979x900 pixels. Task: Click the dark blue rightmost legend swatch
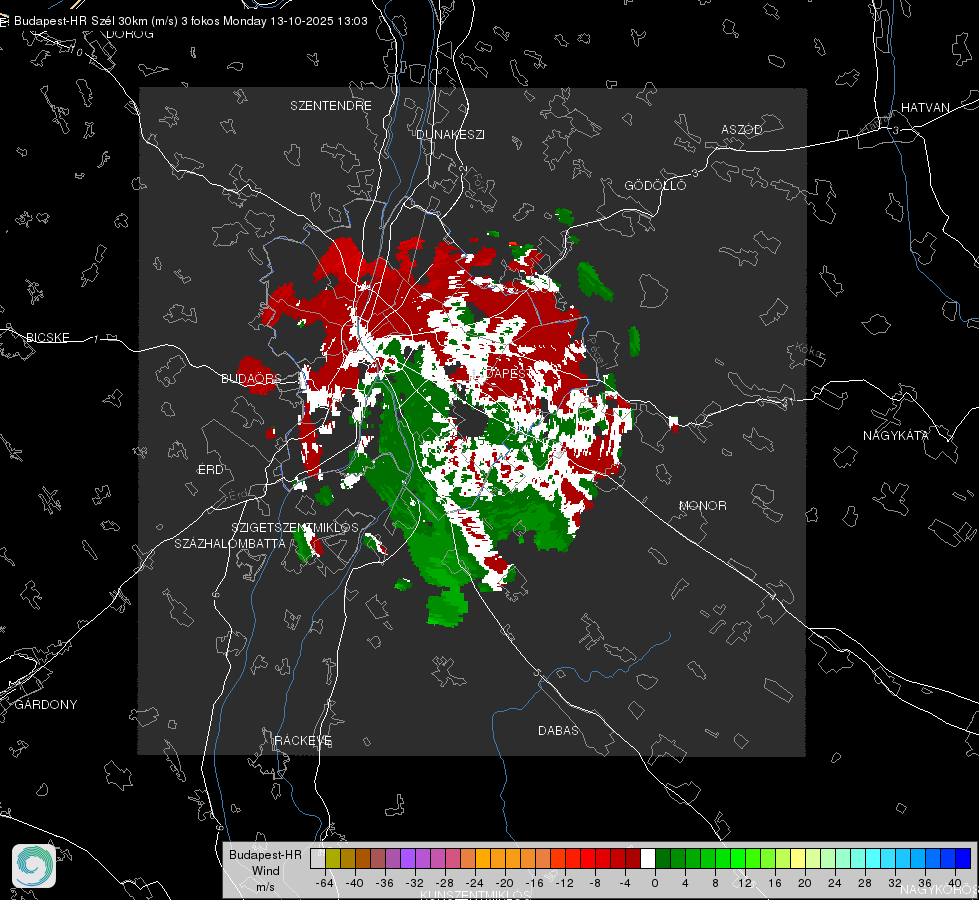click(x=963, y=858)
